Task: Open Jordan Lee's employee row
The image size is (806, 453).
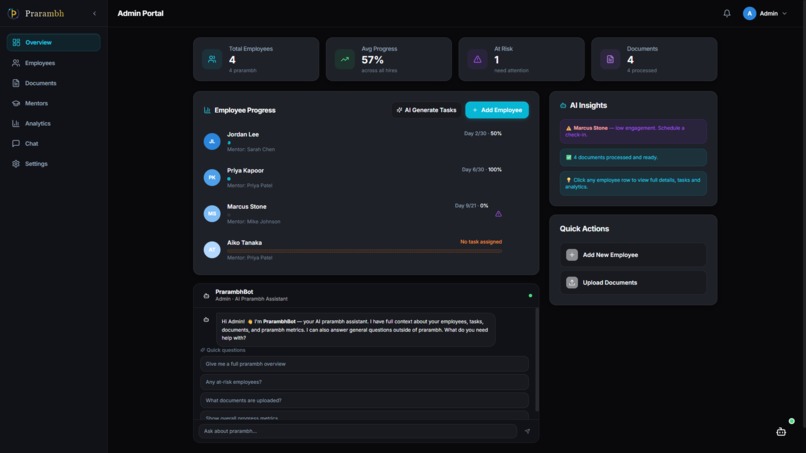Action: tap(365, 141)
